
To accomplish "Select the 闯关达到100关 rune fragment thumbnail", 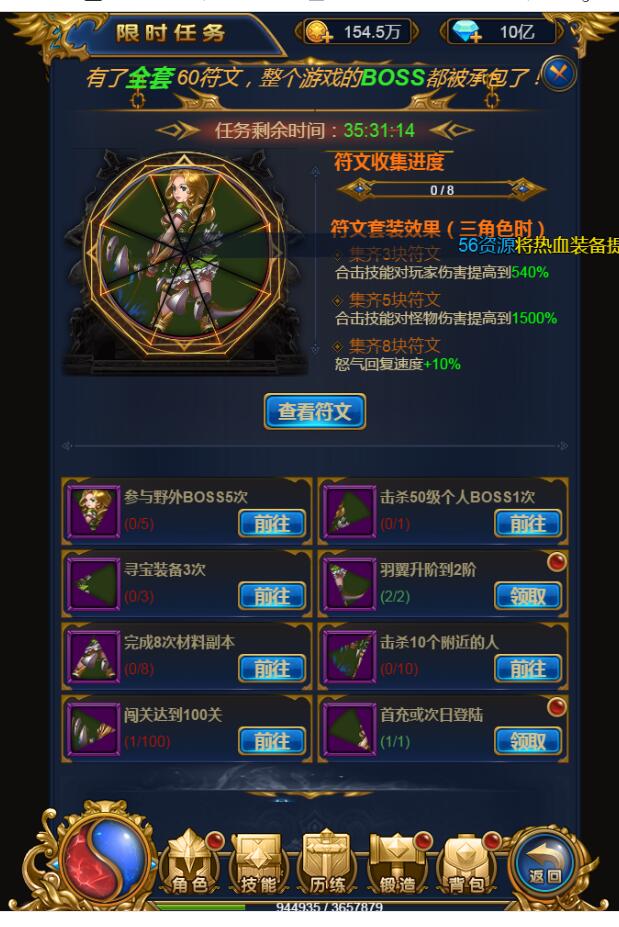I will (x=93, y=729).
